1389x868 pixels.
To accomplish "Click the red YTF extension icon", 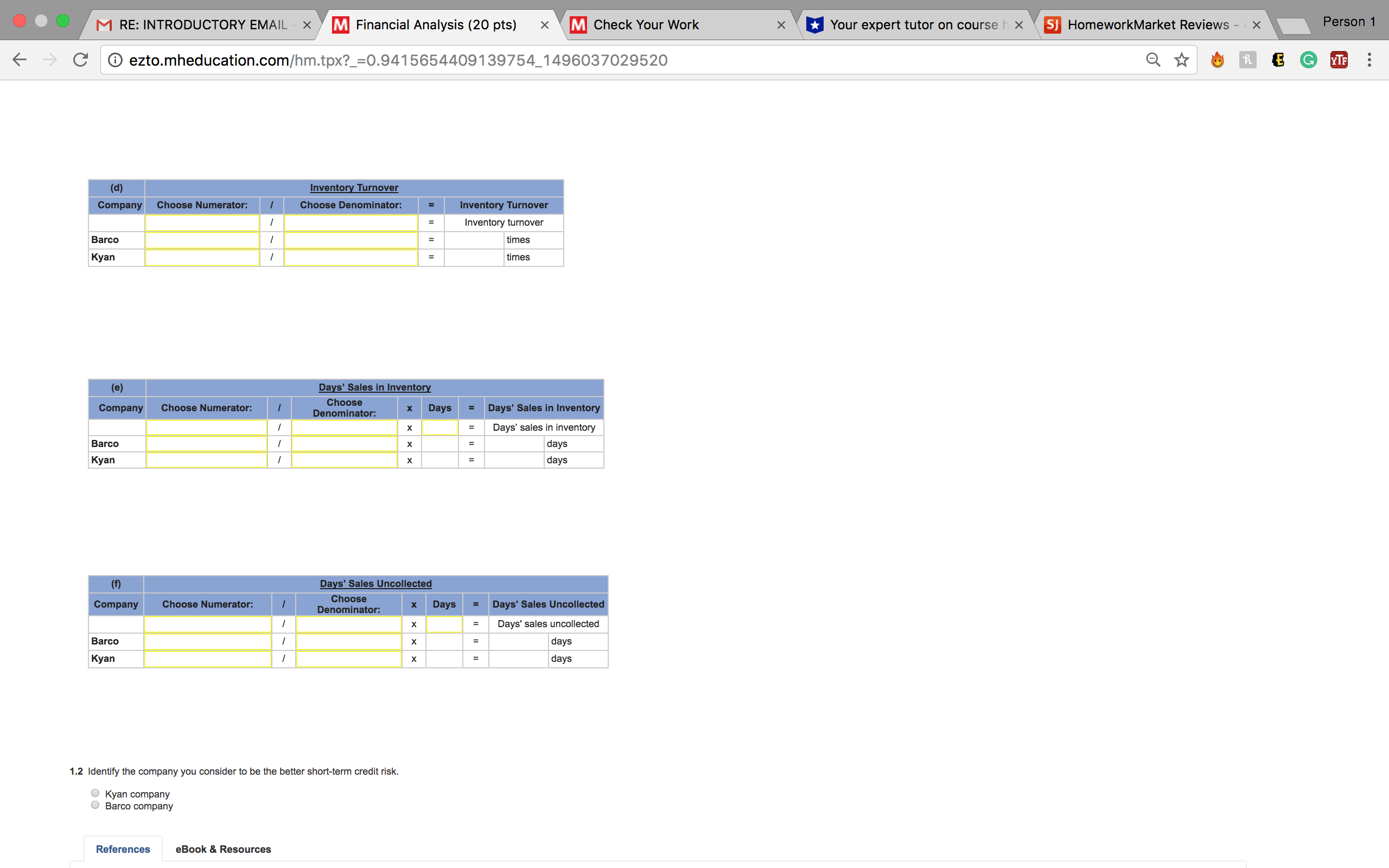I will point(1338,60).
